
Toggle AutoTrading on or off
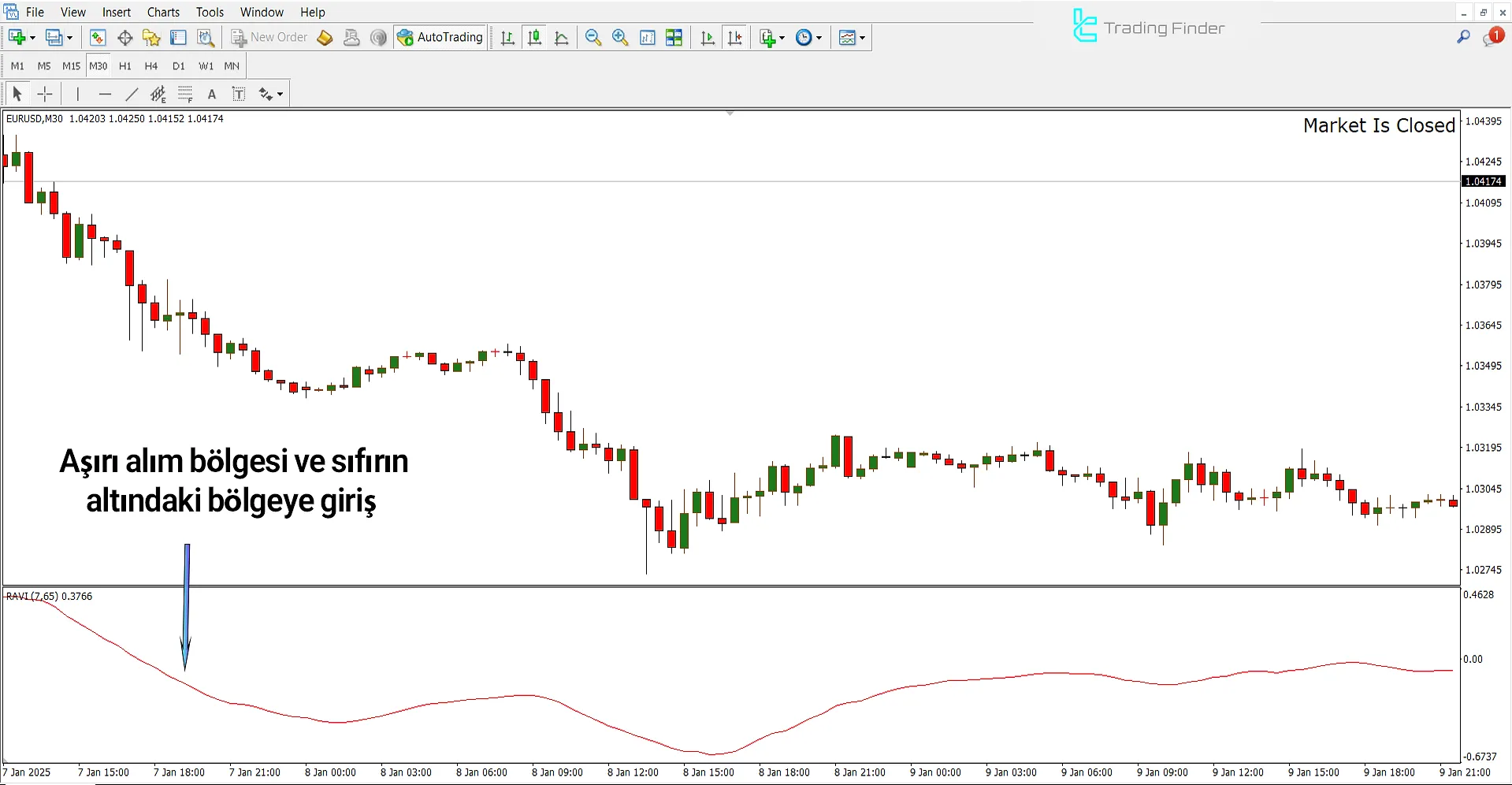(440, 38)
